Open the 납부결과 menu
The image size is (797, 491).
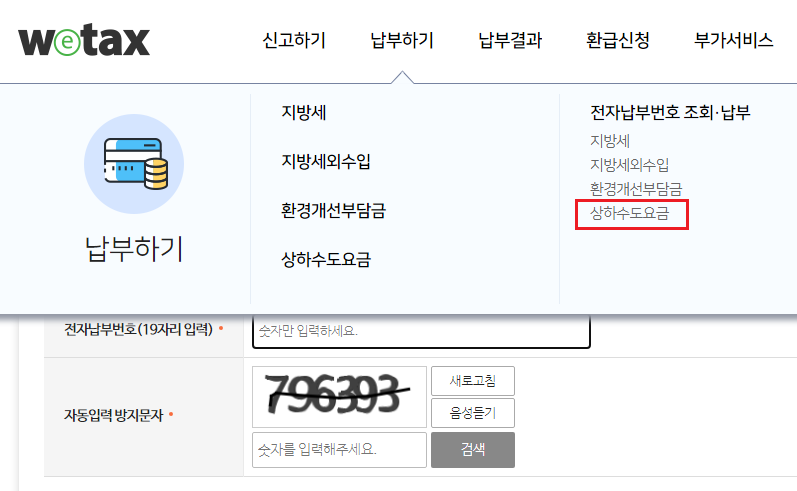pyautogui.click(x=510, y=40)
